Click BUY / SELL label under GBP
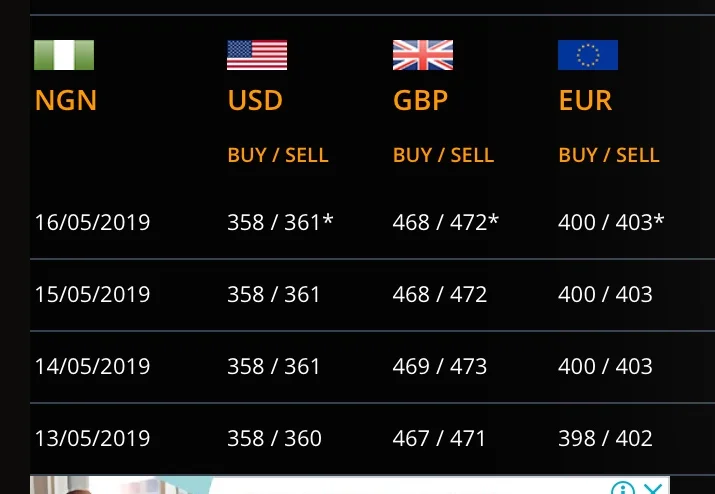The width and height of the screenshot is (715, 494). pos(444,155)
